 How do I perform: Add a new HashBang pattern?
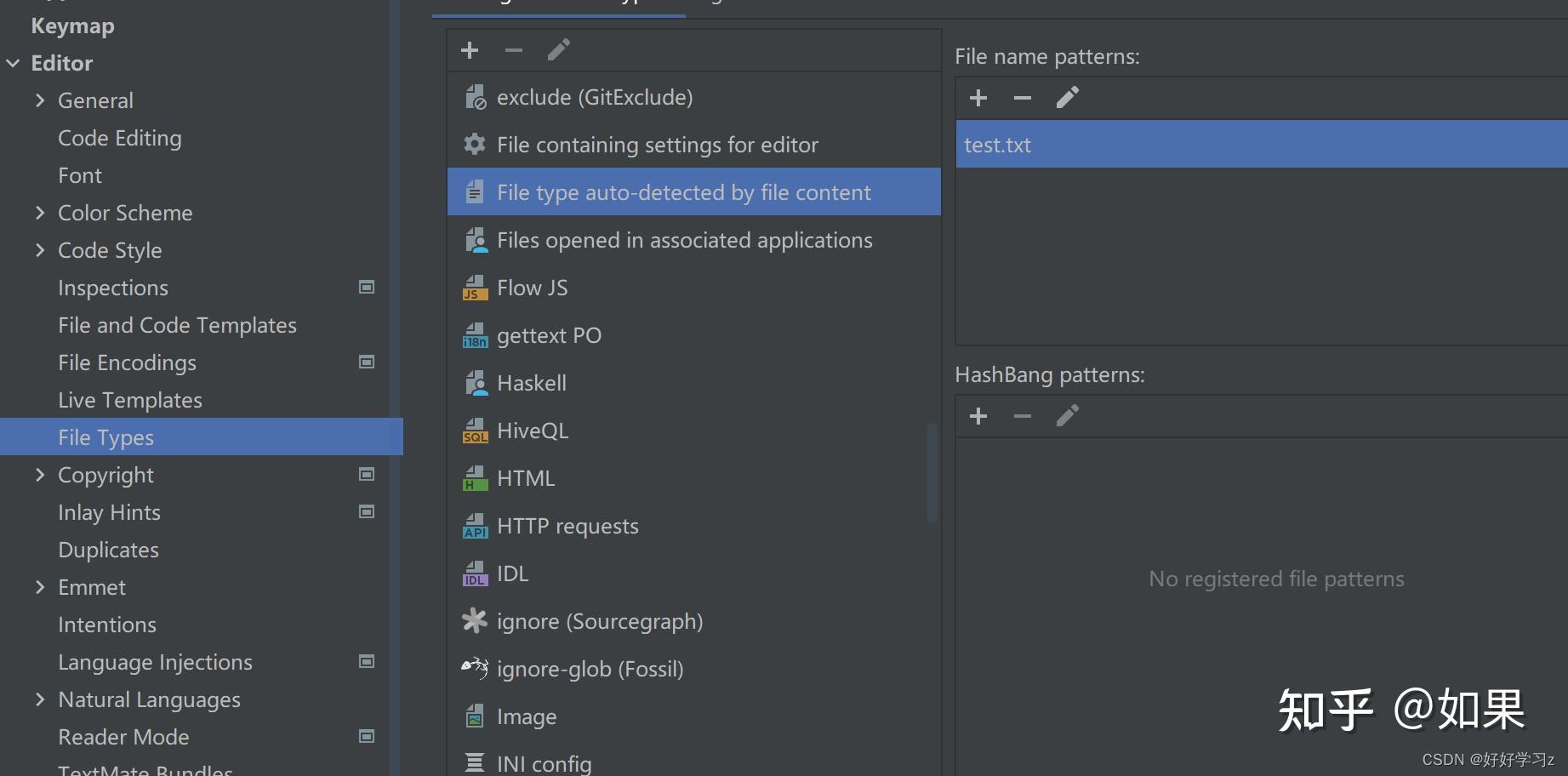[978, 416]
